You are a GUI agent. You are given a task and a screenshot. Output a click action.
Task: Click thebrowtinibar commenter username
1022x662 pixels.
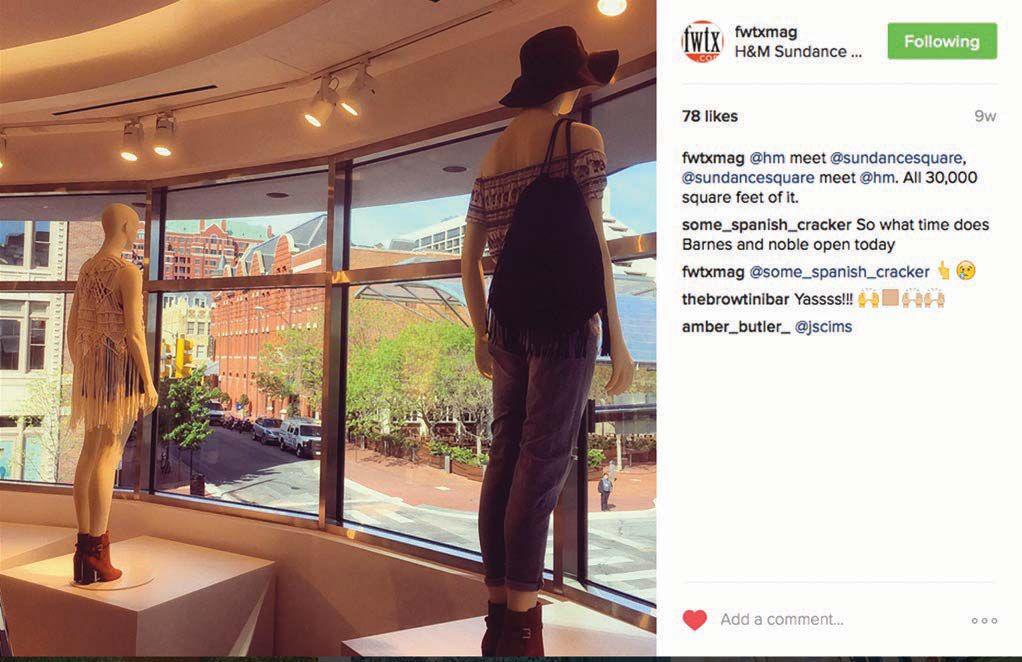point(735,300)
